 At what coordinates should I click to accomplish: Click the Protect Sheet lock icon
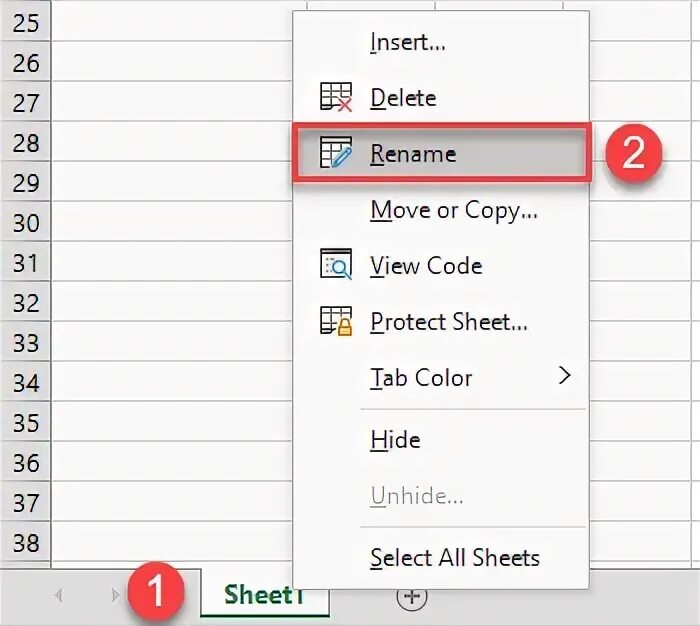tap(335, 321)
